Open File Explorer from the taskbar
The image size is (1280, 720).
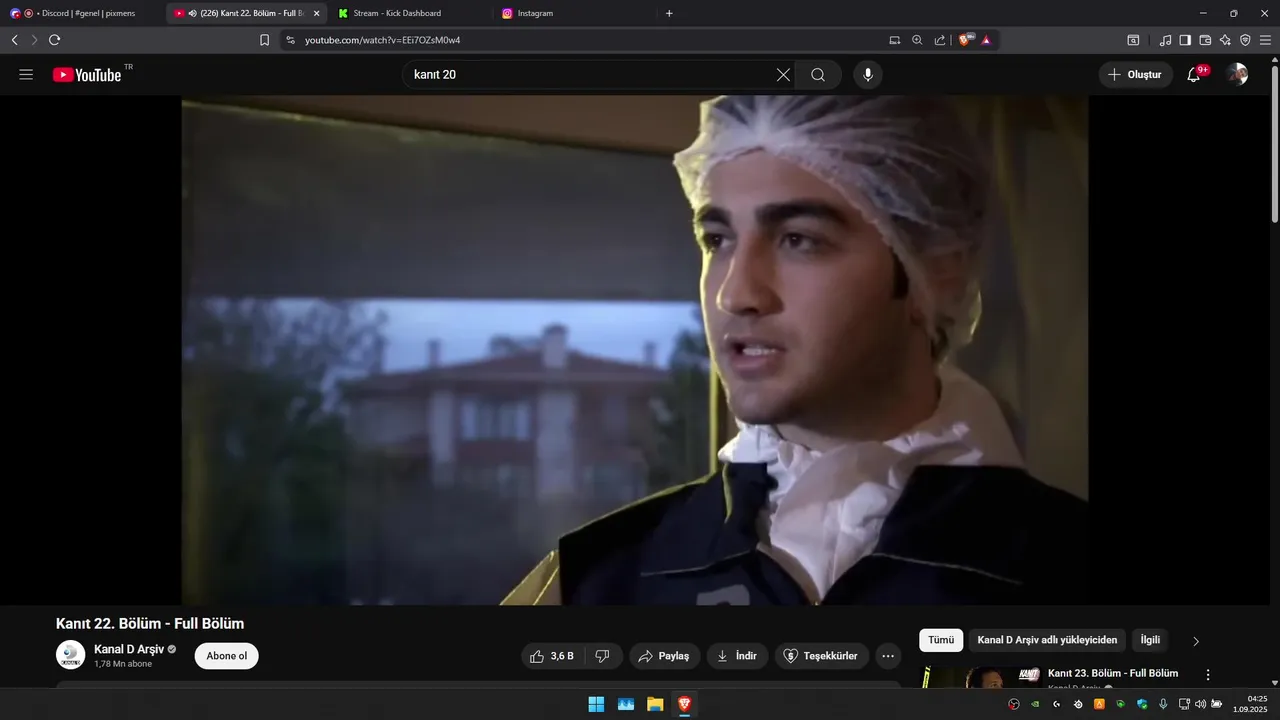coord(655,704)
